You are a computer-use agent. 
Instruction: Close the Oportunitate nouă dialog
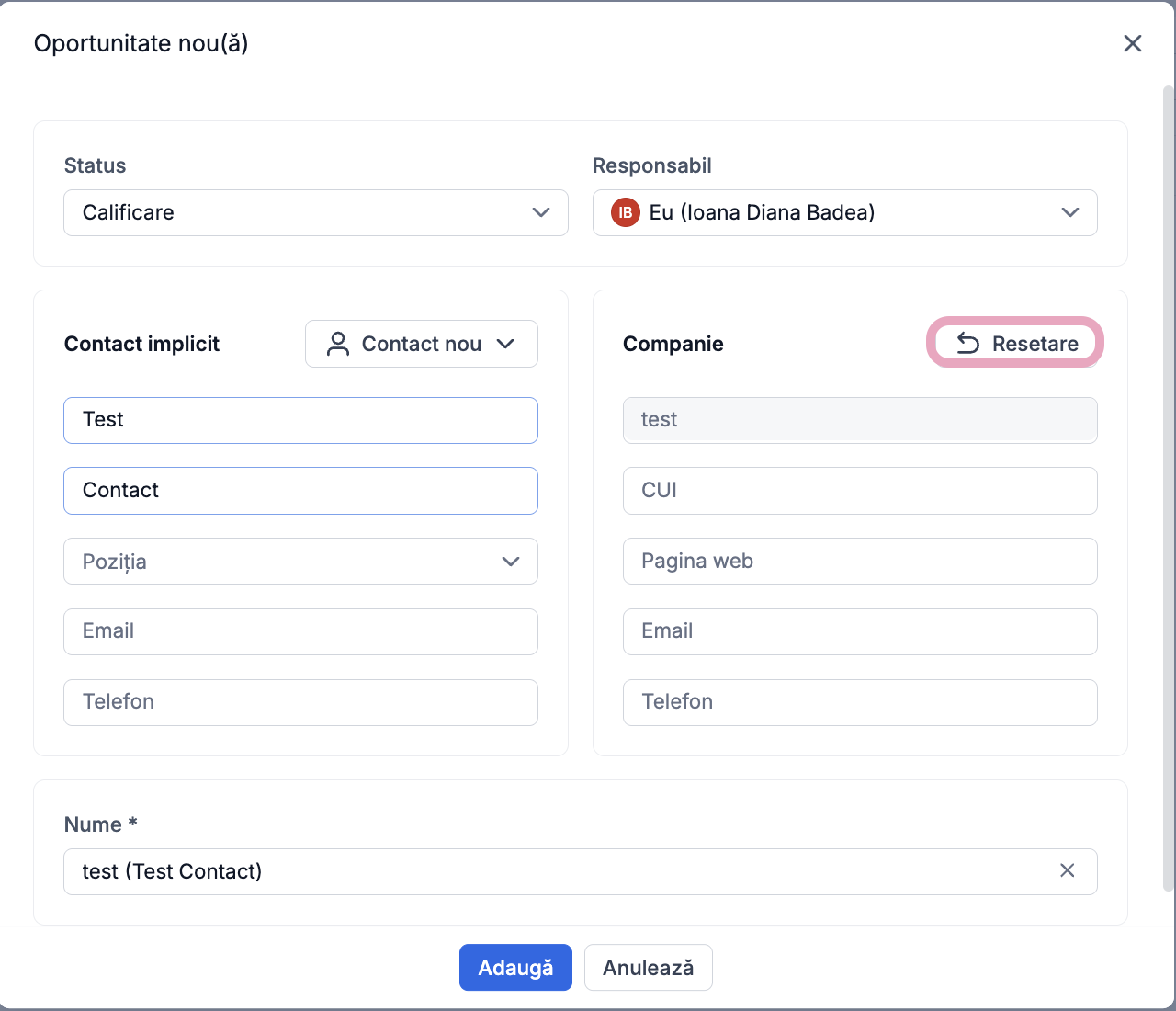point(1132,43)
